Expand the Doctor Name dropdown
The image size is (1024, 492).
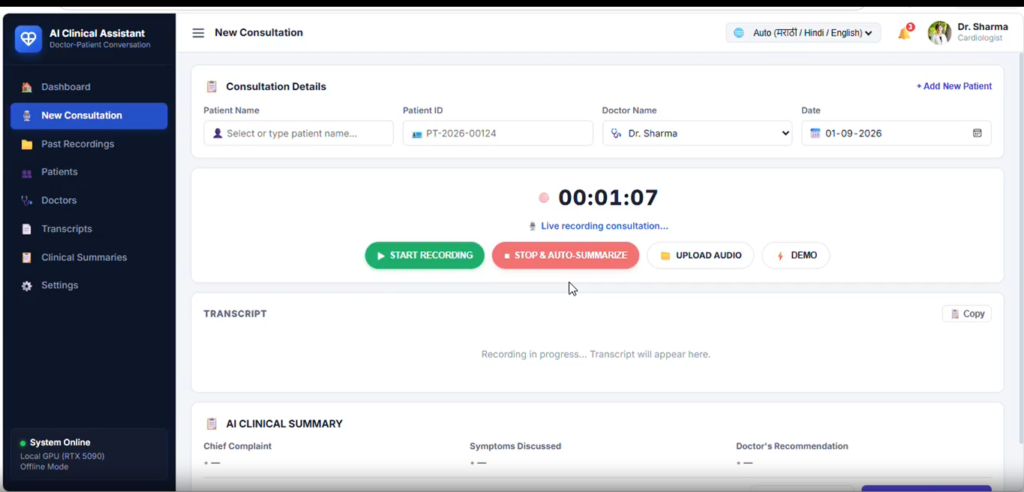point(697,133)
